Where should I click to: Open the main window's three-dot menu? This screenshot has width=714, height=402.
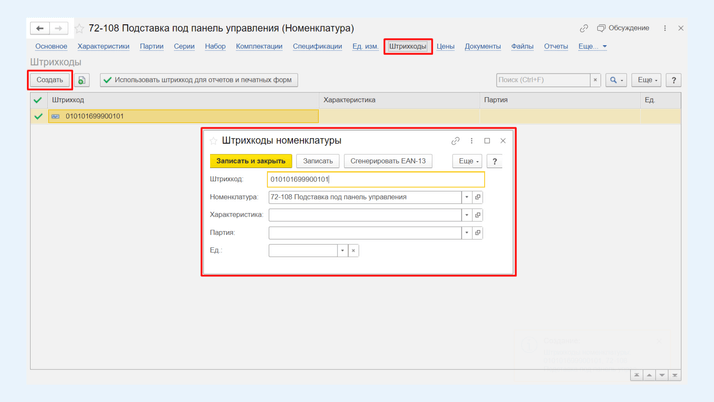(x=665, y=28)
